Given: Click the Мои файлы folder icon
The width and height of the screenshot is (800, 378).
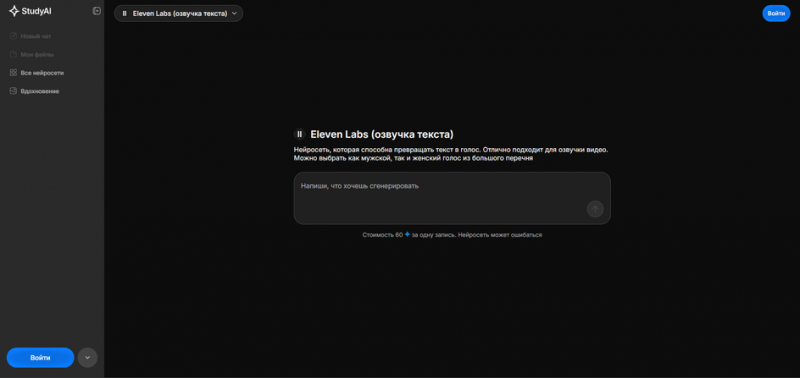Looking at the screenshot, I should click(13, 55).
